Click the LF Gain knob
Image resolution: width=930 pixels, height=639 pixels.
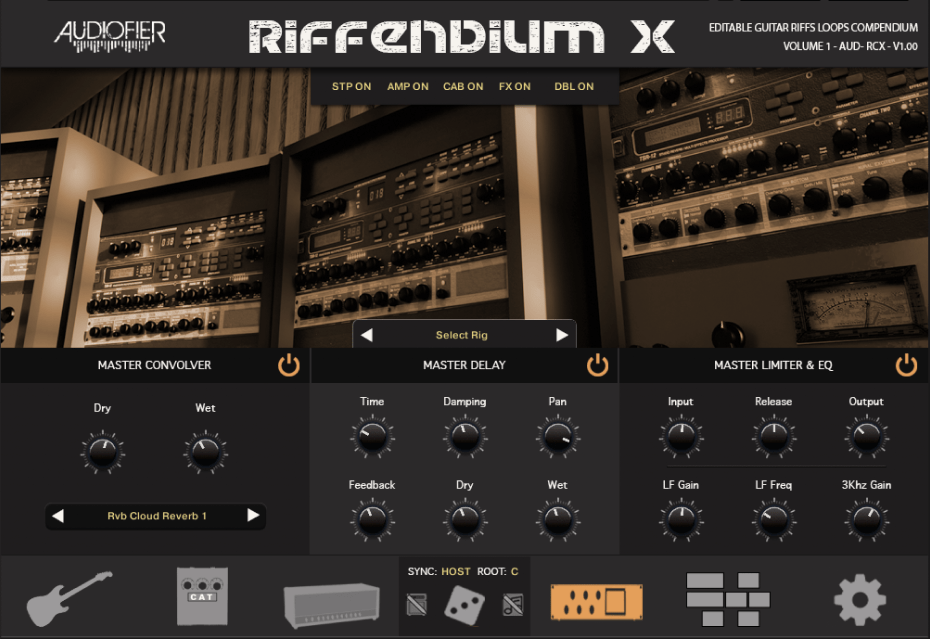pos(681,520)
